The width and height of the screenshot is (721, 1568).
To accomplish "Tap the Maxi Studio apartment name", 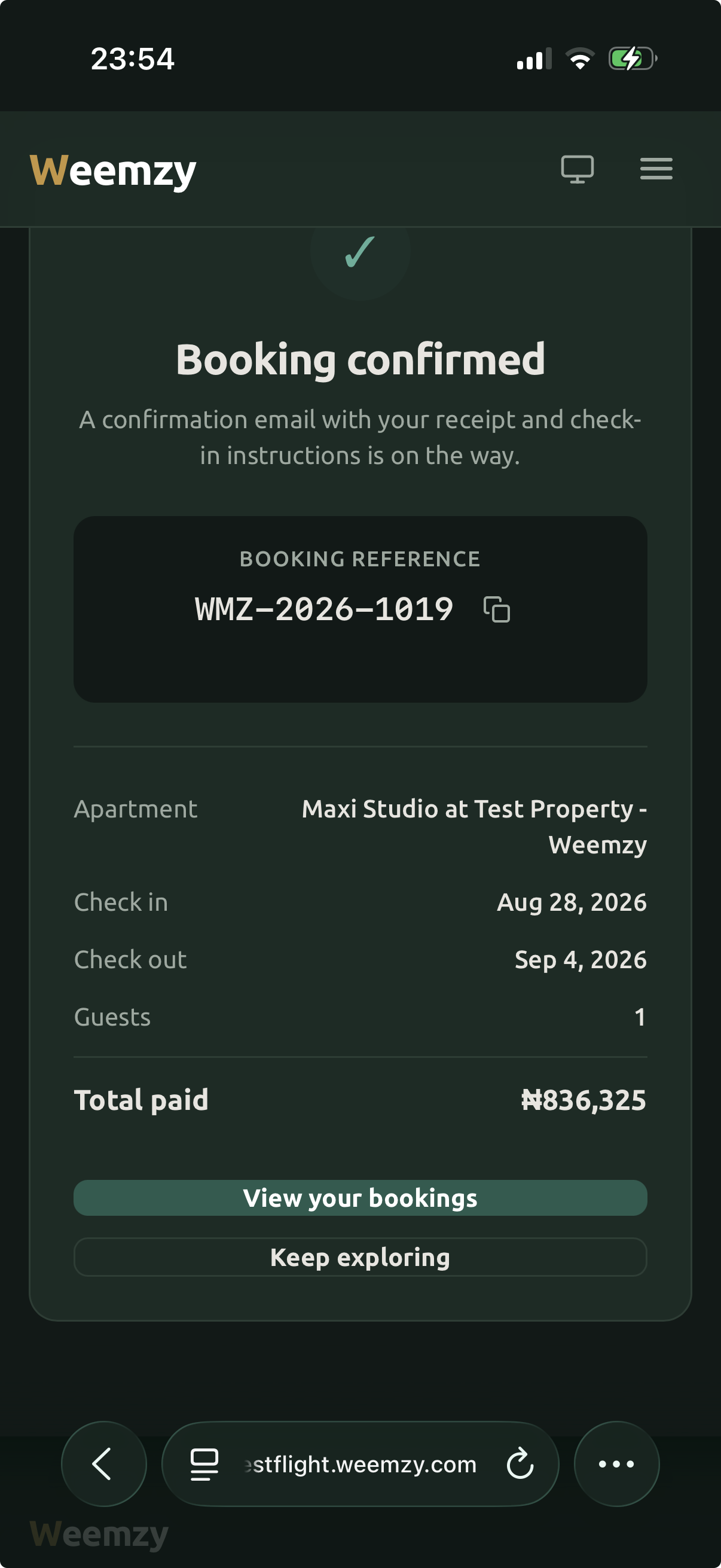I will point(475,826).
